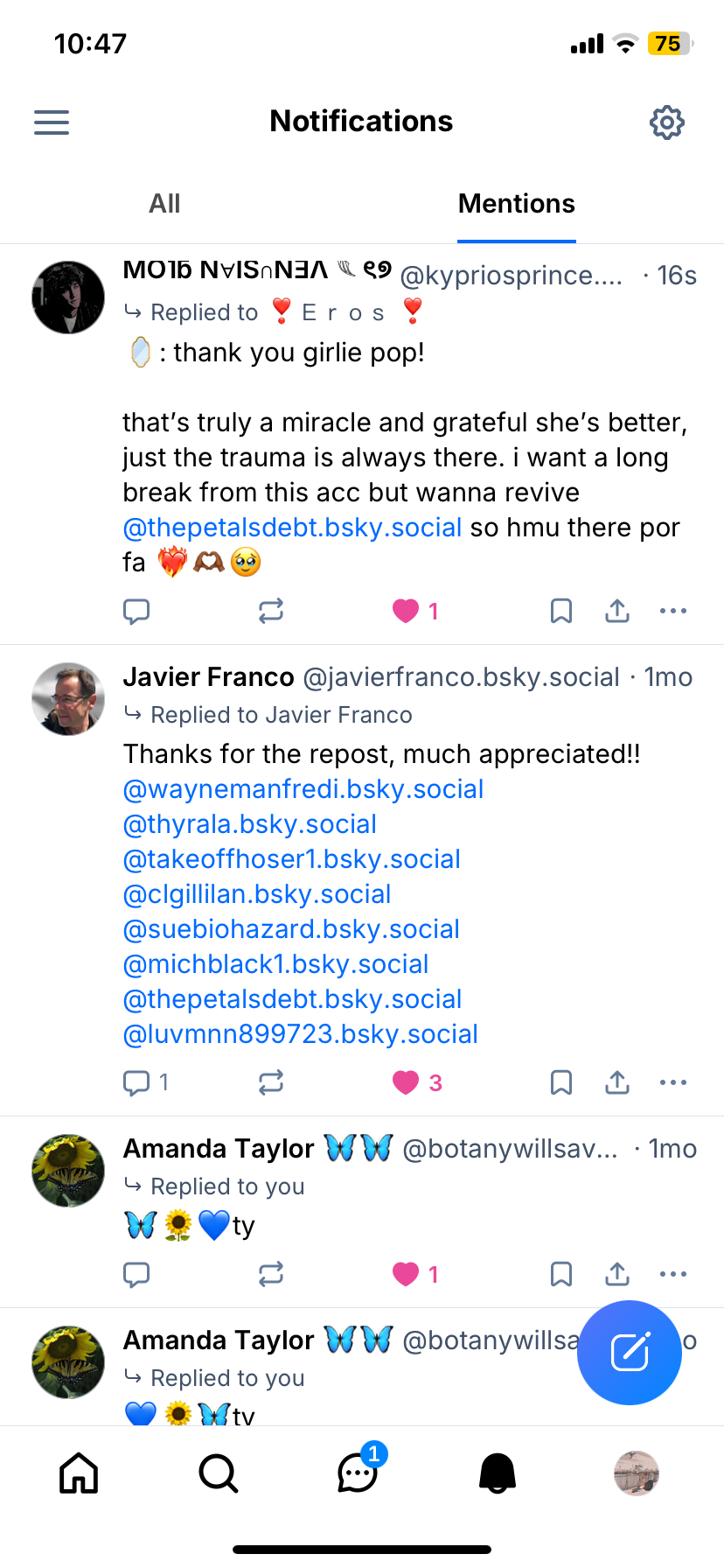Reply to Amanda Taylor's "ty" post
The image size is (724, 1568).
point(136,1274)
